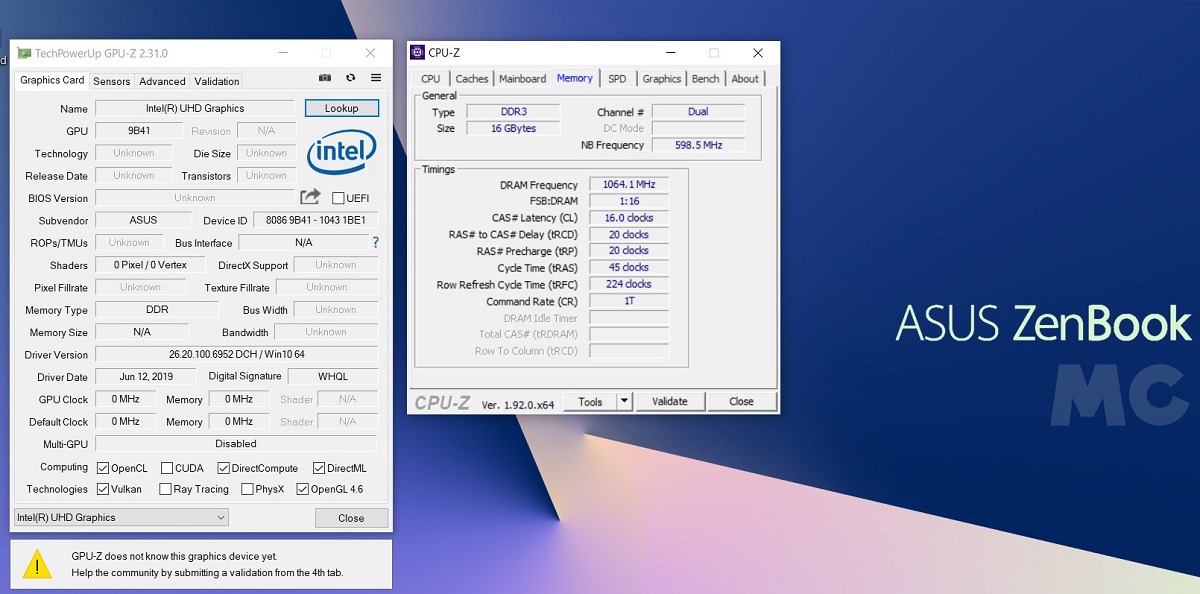Screen dimensions: 1200x594
Task: Click the Lookup button
Action: [341, 108]
